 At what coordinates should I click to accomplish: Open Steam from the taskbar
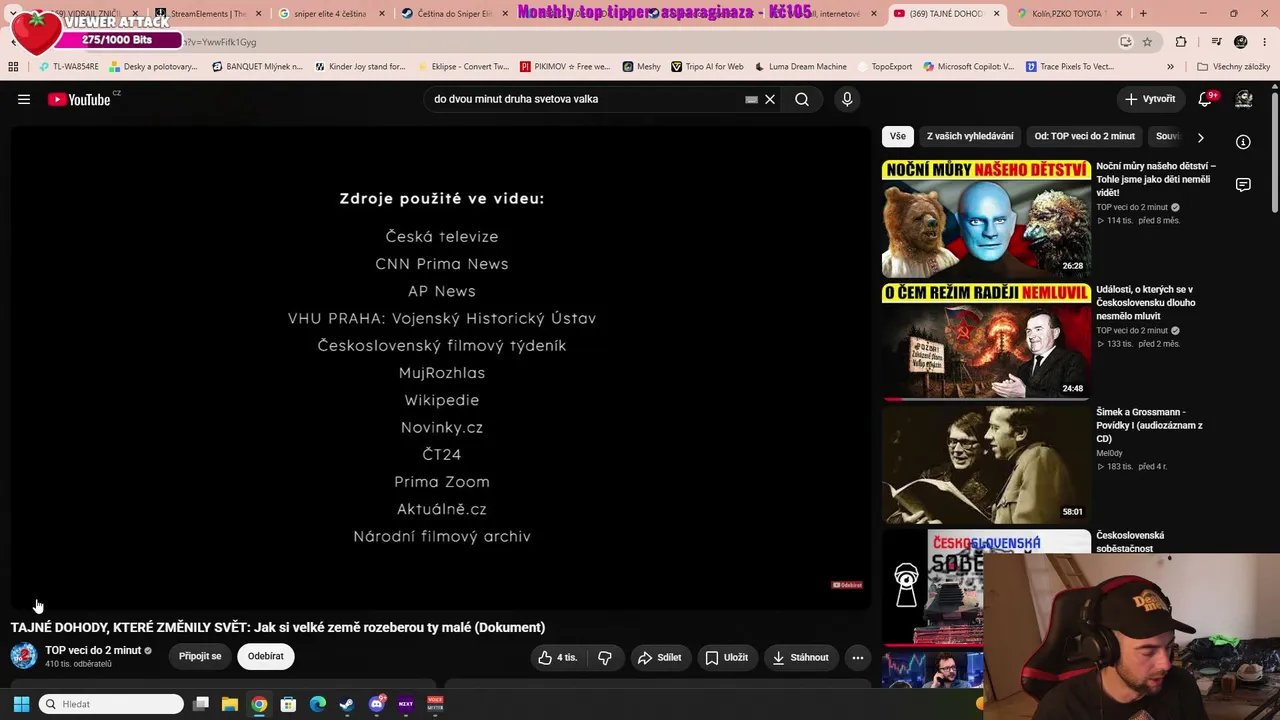tap(347, 704)
